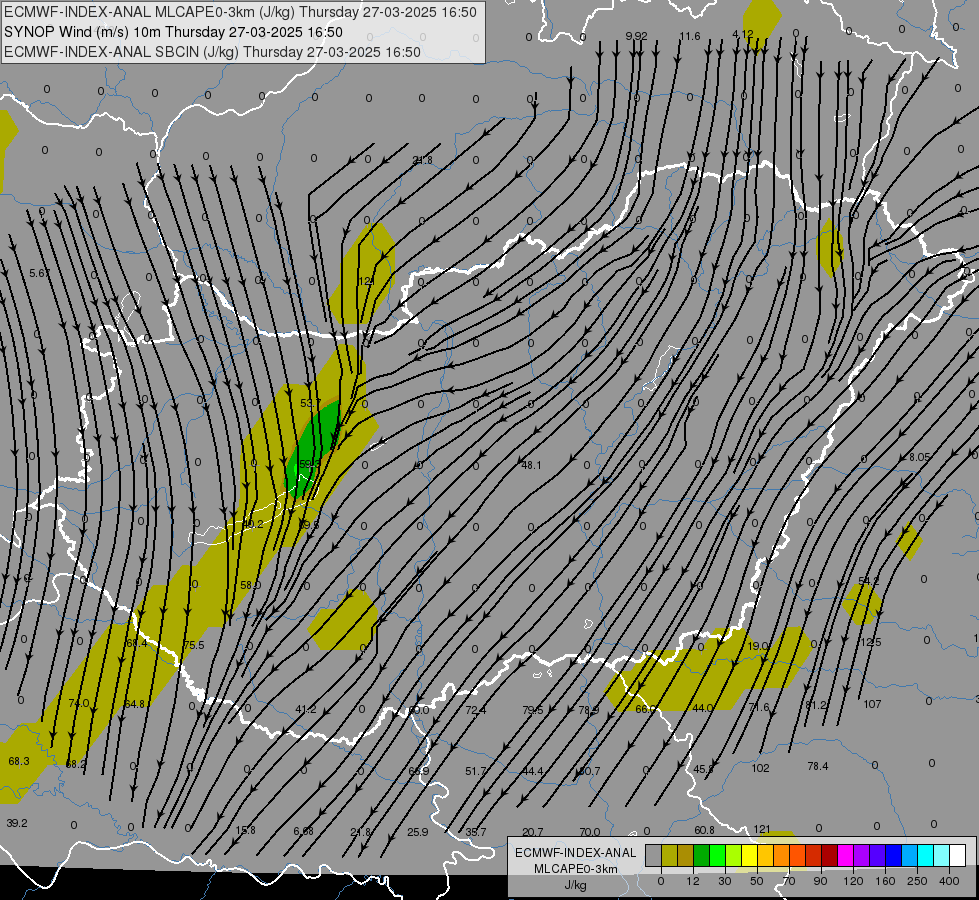Click the 64.8 value on the map
This screenshot has height=900, width=979.
[134, 704]
